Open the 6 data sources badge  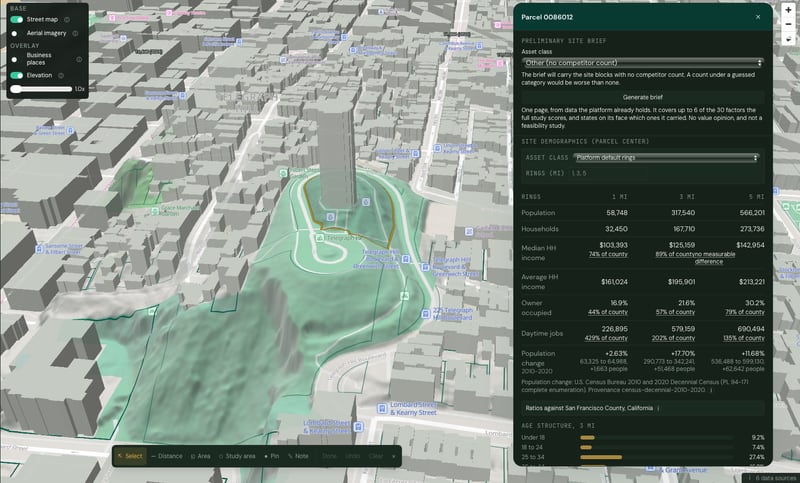[772, 478]
